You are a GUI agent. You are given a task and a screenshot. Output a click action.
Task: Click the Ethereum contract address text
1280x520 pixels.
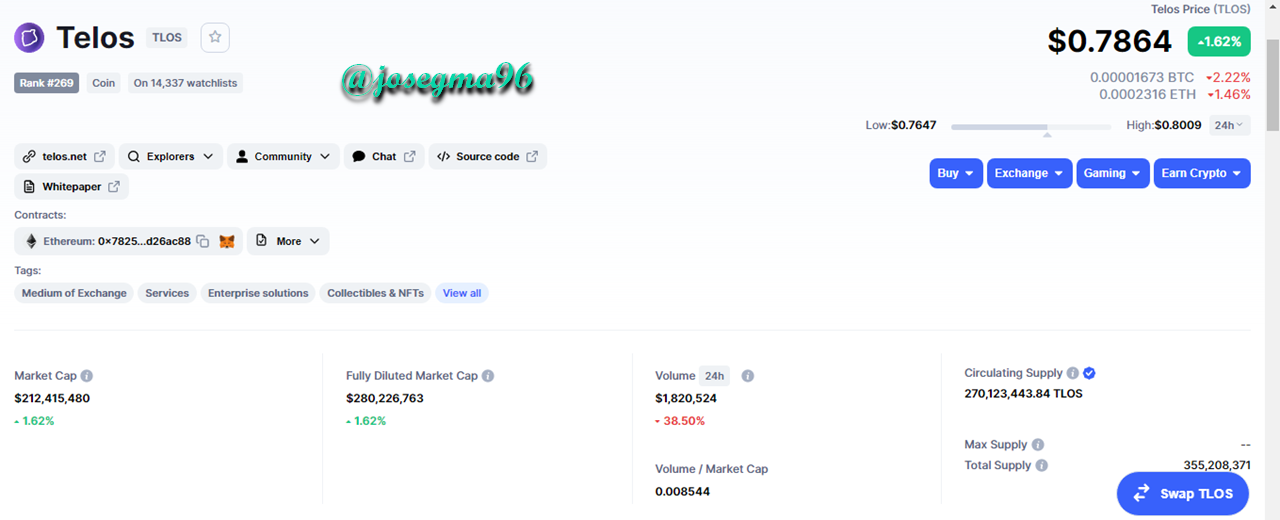pos(144,241)
